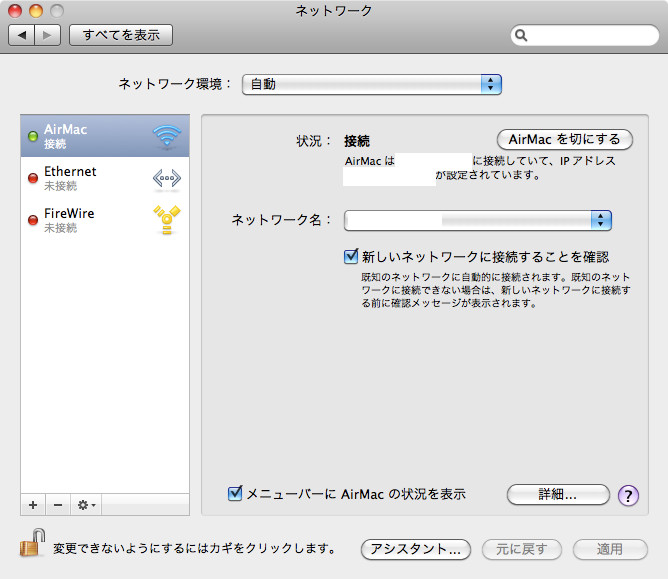Image resolution: width=668 pixels, height=579 pixels.
Task: Open the 詳細... advanced settings
Action: pyautogui.click(x=558, y=494)
